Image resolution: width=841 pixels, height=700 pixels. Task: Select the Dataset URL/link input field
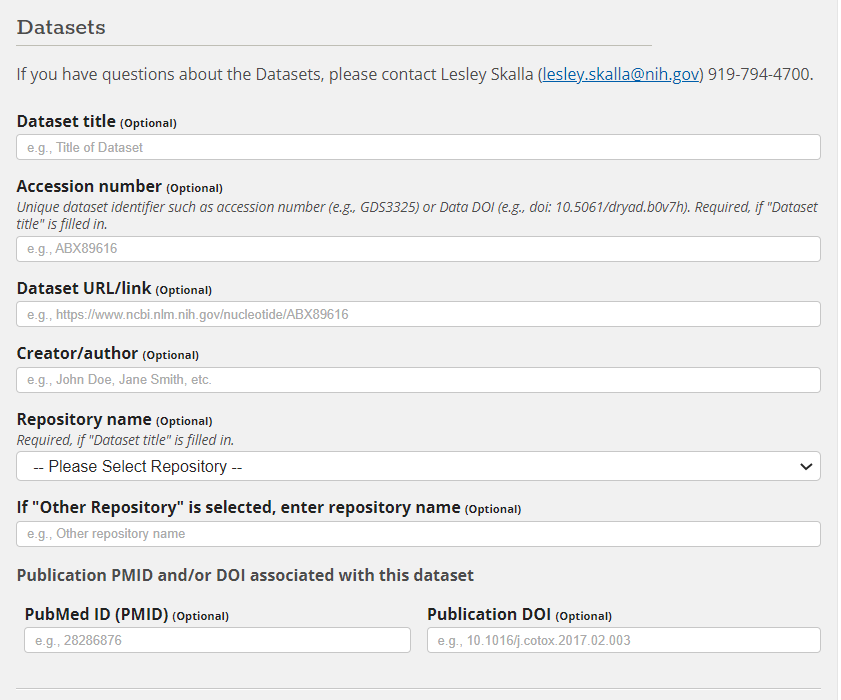418,314
